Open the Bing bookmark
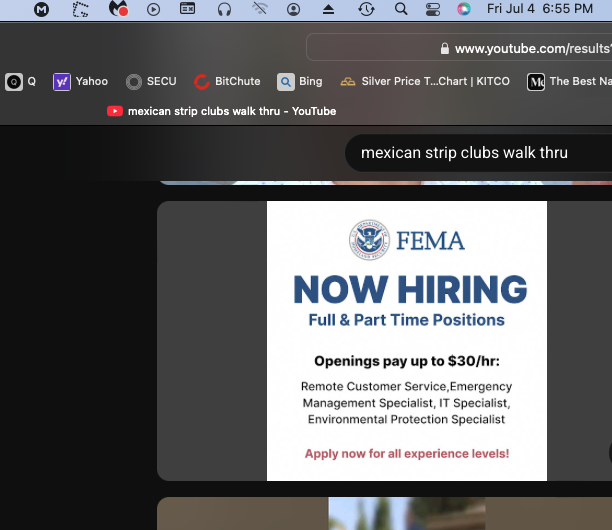 [300, 82]
